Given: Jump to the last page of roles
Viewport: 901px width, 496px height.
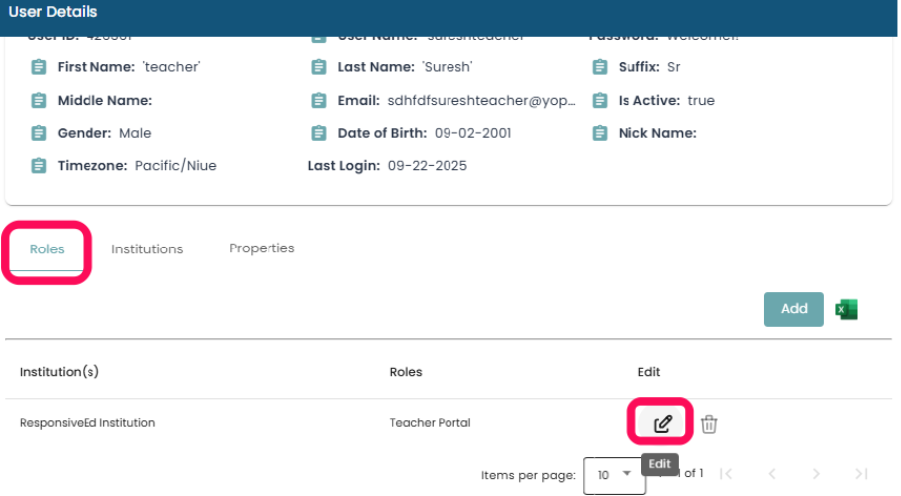Looking at the screenshot, I should pos(861,474).
